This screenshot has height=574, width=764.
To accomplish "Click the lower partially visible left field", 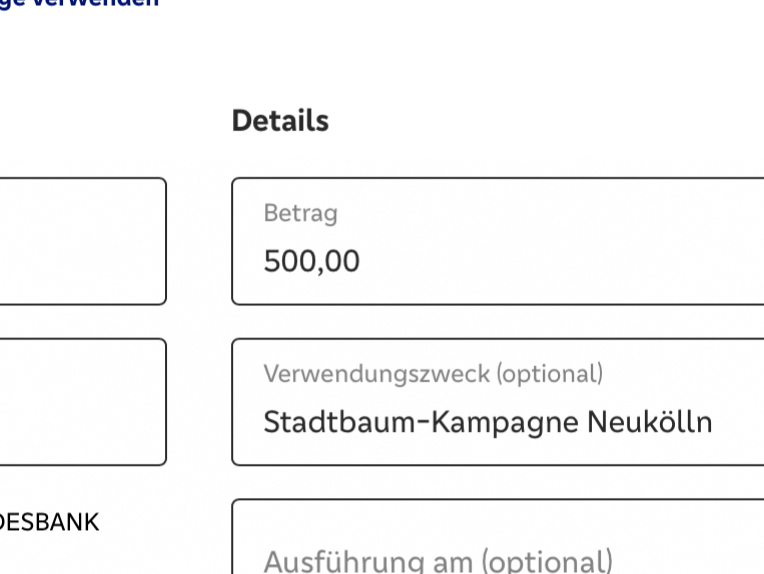I will (x=82, y=401).
